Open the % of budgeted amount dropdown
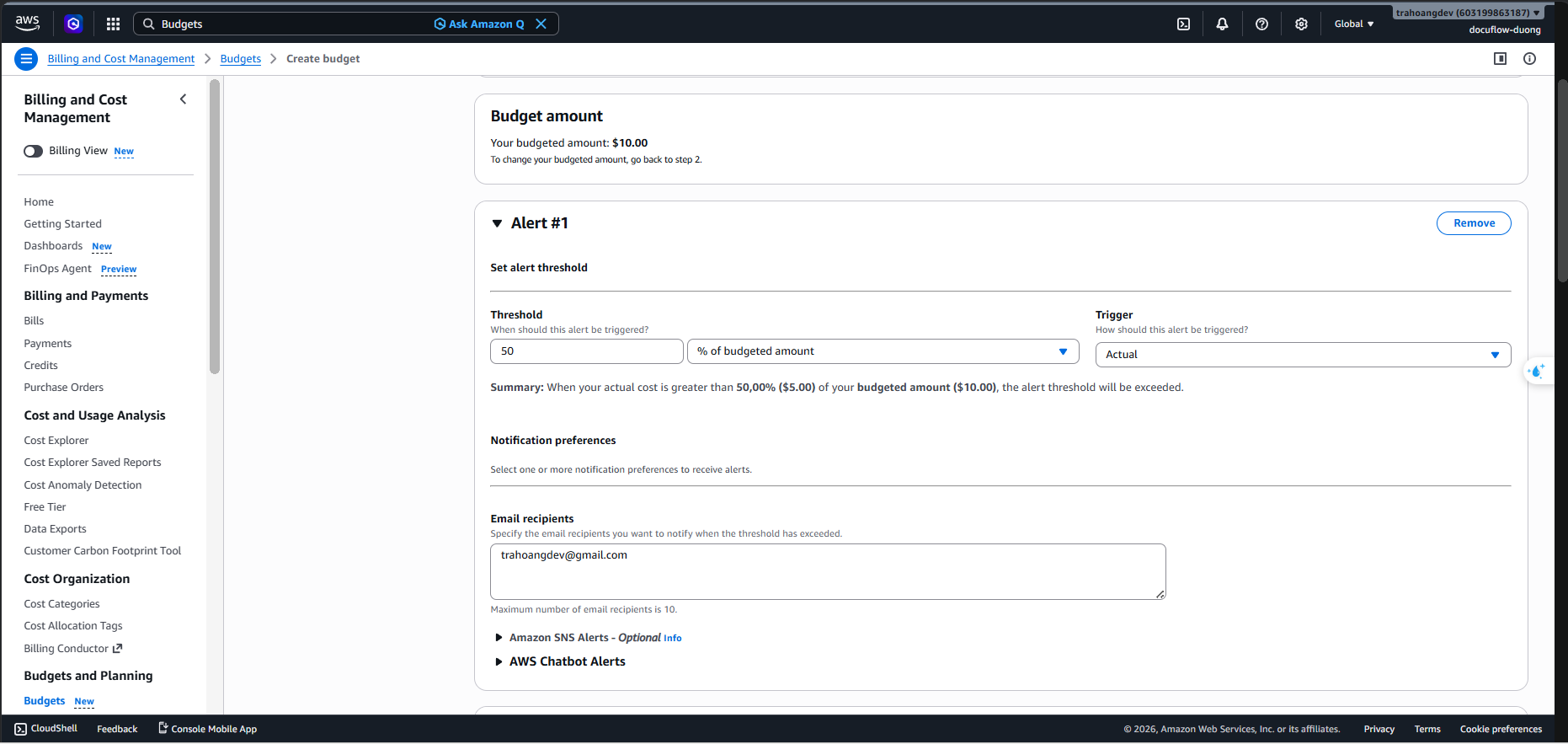1568x744 pixels. (883, 351)
